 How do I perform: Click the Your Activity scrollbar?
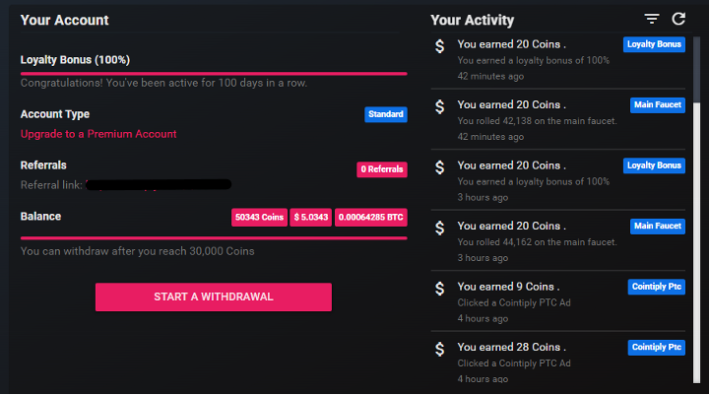click(696, 210)
